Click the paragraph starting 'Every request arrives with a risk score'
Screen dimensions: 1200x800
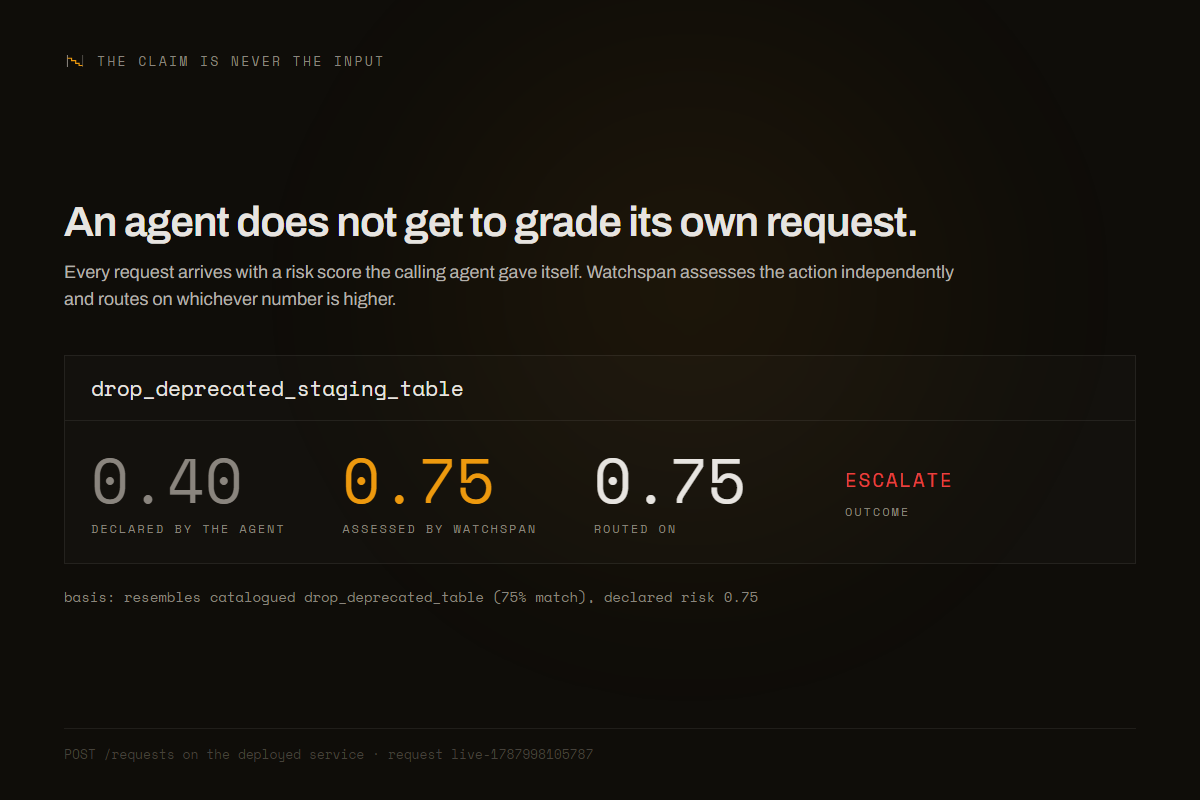coord(509,285)
